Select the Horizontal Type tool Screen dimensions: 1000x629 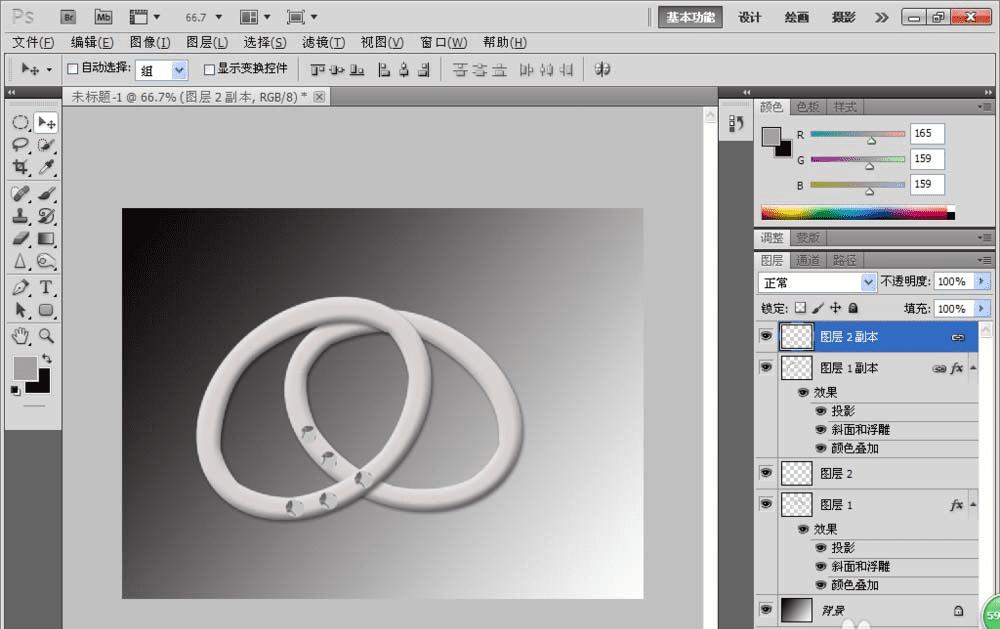(x=46, y=287)
